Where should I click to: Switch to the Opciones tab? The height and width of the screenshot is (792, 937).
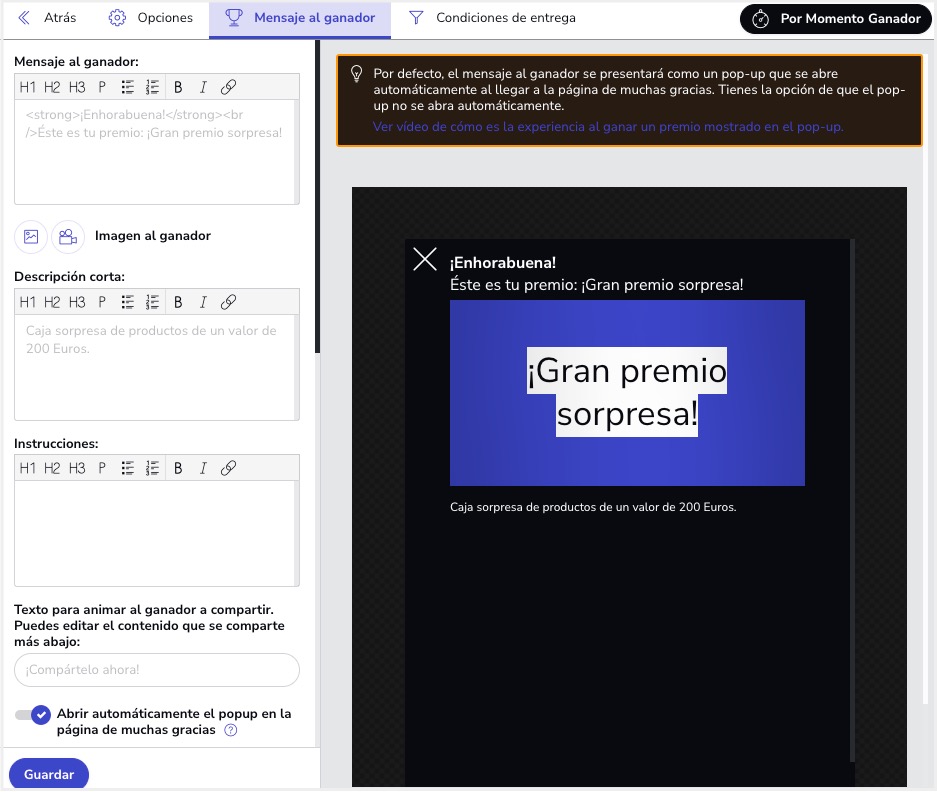pos(150,18)
